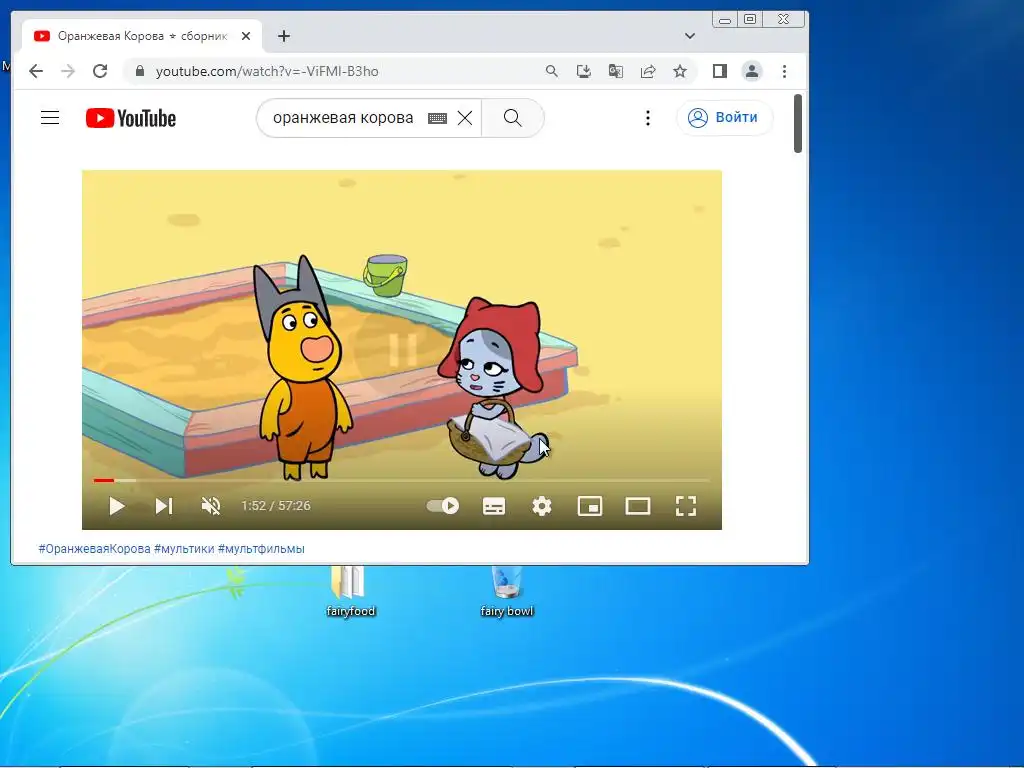Viewport: 1024px width, 768px height.
Task: Toggle subtitles in the player
Action: (x=494, y=506)
